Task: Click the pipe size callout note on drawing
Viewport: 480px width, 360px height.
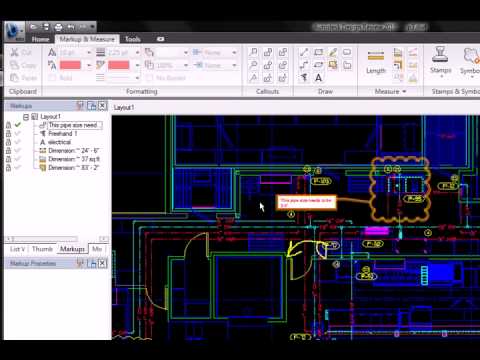Action: coord(306,203)
